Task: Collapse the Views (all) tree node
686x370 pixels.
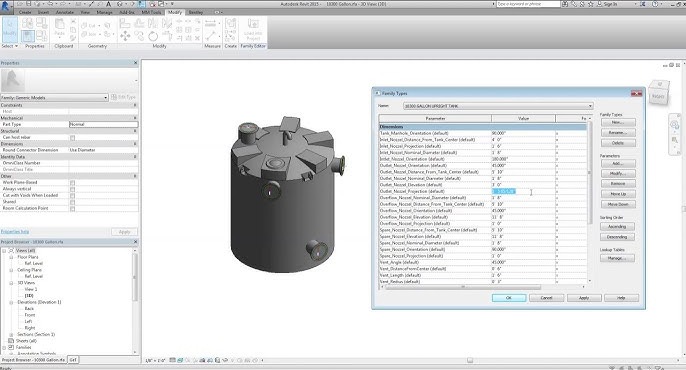Action: coord(4,251)
